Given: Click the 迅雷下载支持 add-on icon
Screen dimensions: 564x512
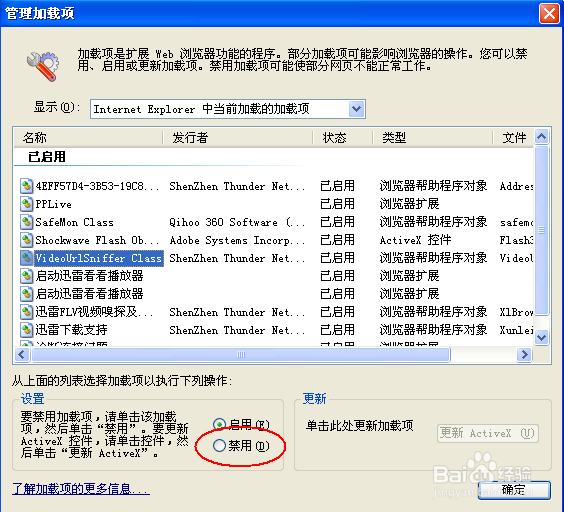Looking at the screenshot, I should [26, 330].
